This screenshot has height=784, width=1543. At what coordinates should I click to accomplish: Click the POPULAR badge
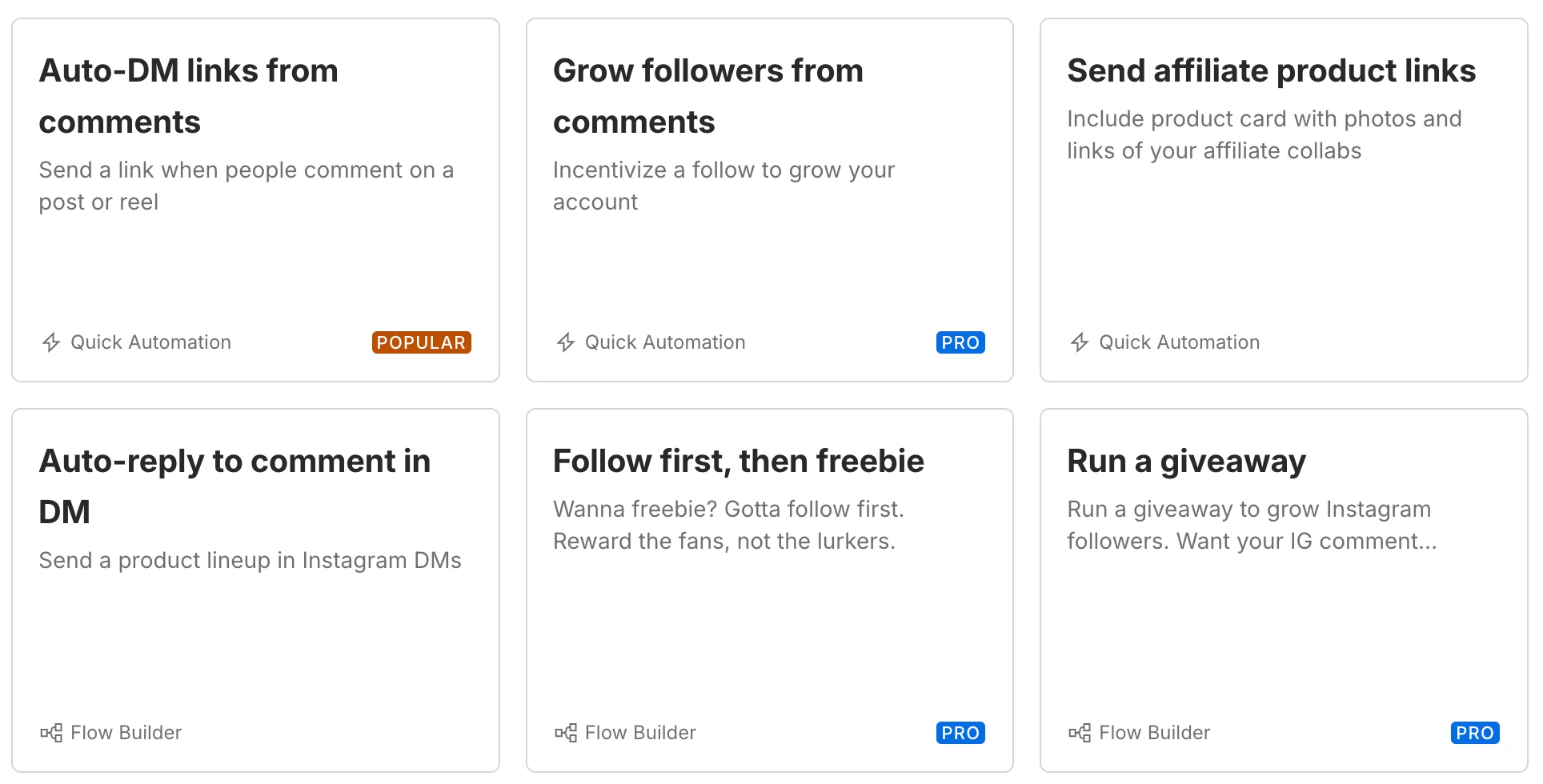click(421, 342)
